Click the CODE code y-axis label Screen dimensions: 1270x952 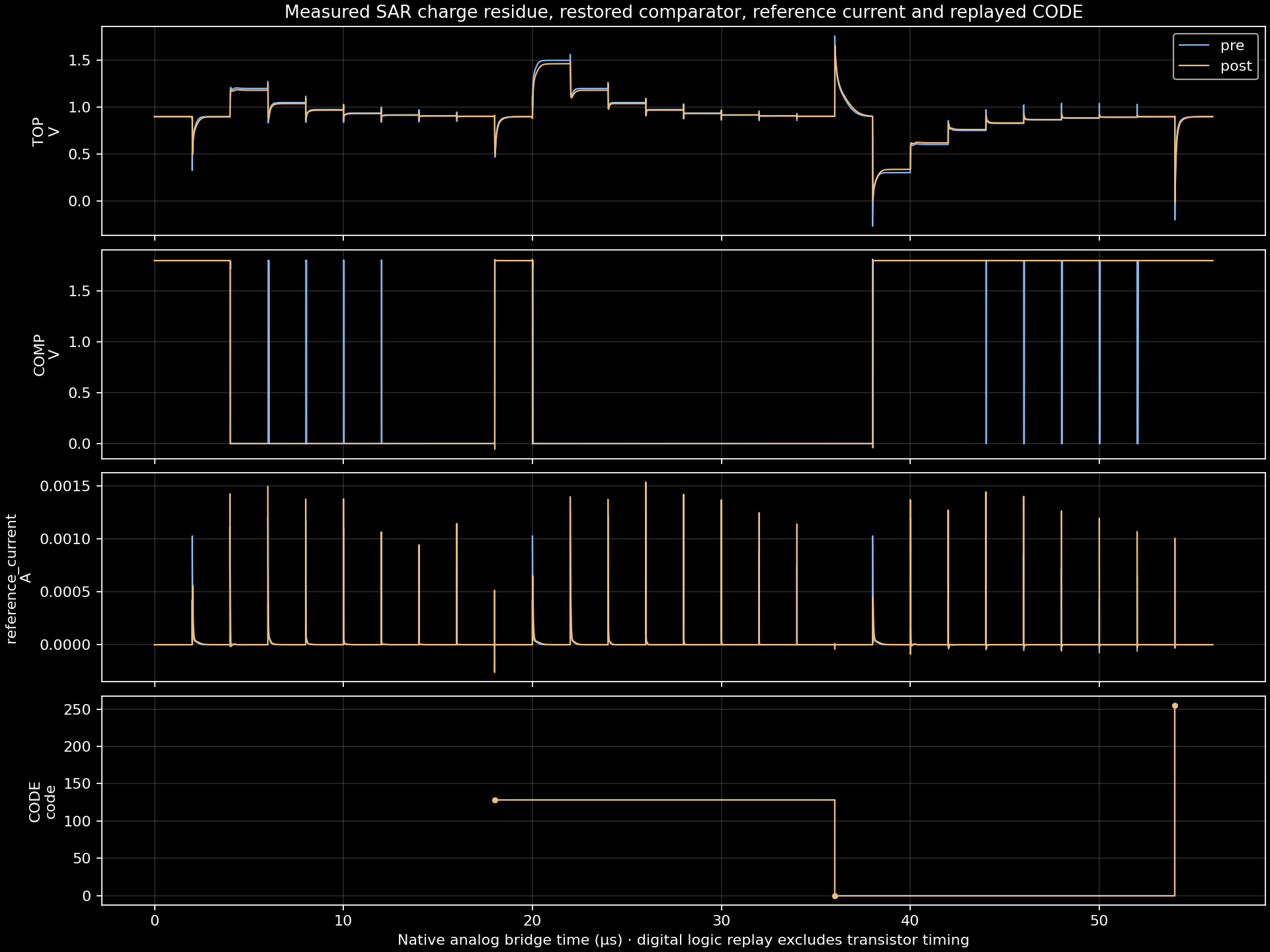point(43,802)
